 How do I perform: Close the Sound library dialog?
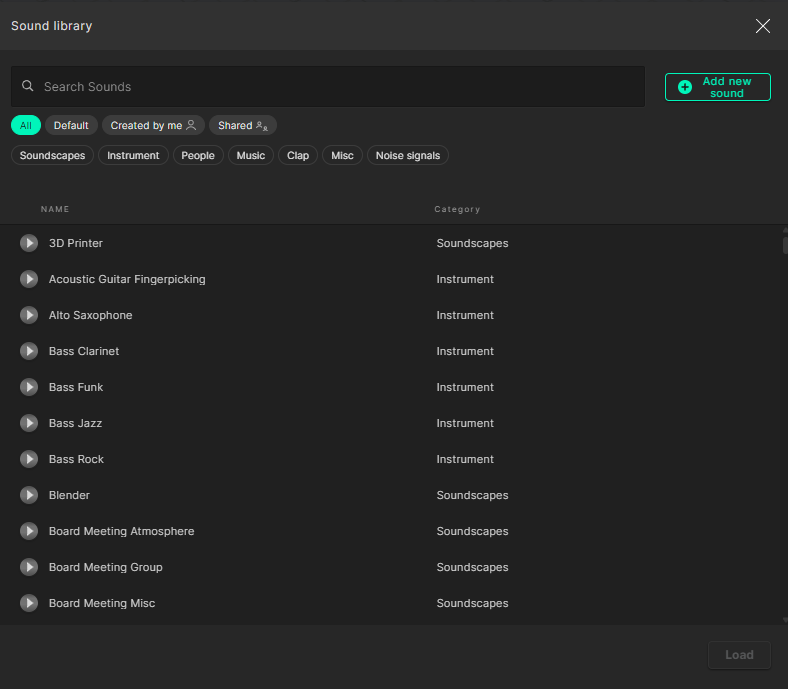(763, 26)
